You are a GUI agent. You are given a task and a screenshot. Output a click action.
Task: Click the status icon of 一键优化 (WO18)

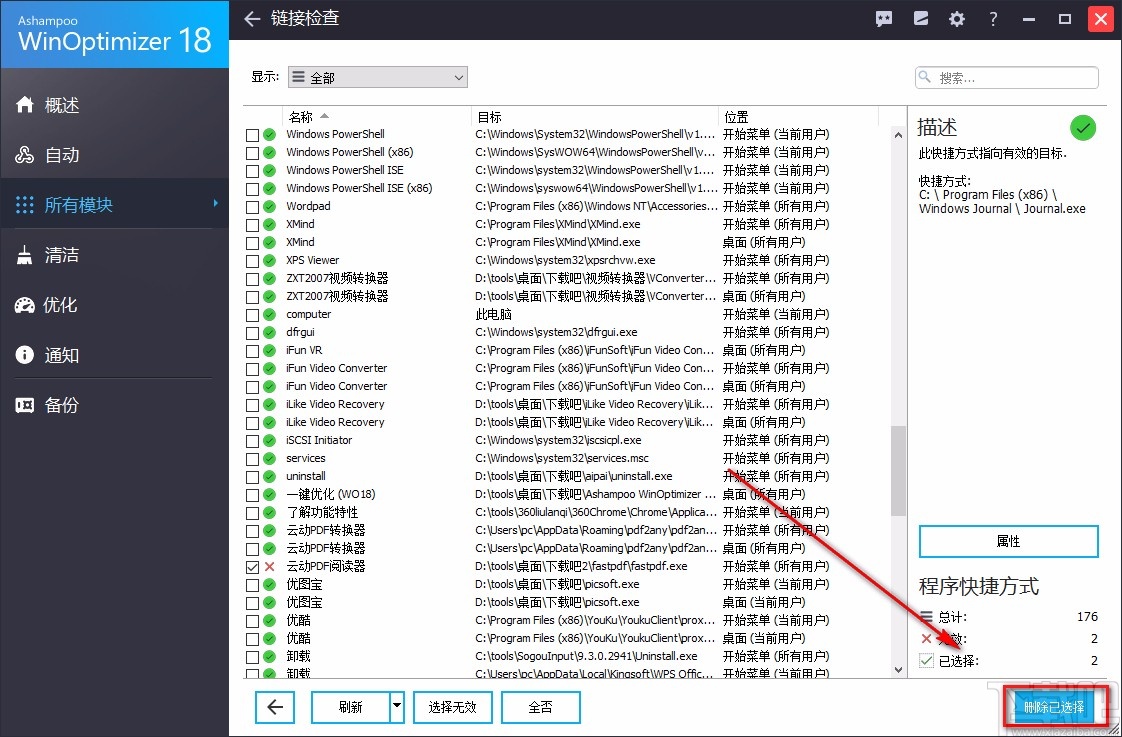[x=269, y=494]
